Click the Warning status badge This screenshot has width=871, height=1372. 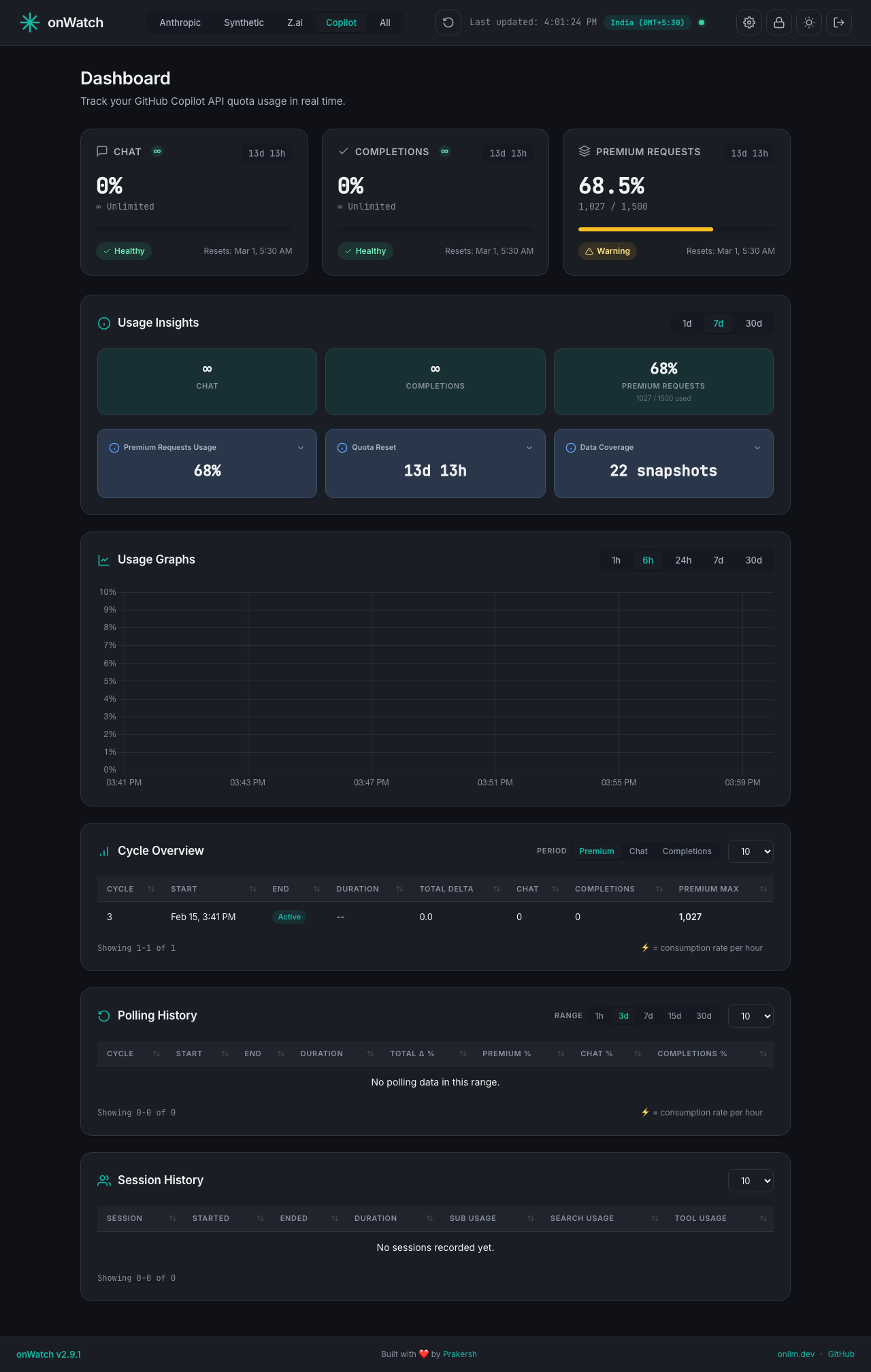608,251
